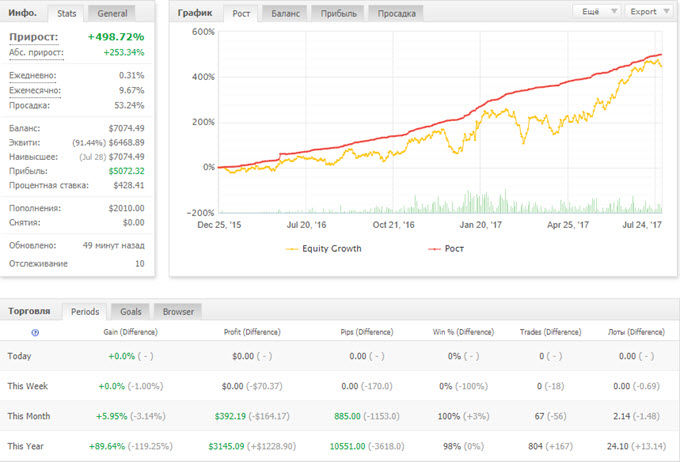This screenshot has width=680, height=462.
Task: Select the Рост chart tab
Action: click(241, 13)
